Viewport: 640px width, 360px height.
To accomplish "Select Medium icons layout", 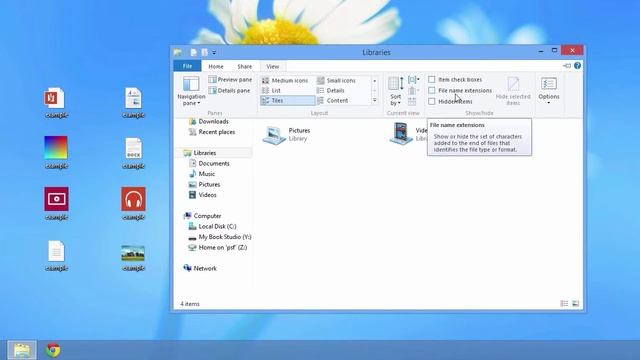I will 284,80.
